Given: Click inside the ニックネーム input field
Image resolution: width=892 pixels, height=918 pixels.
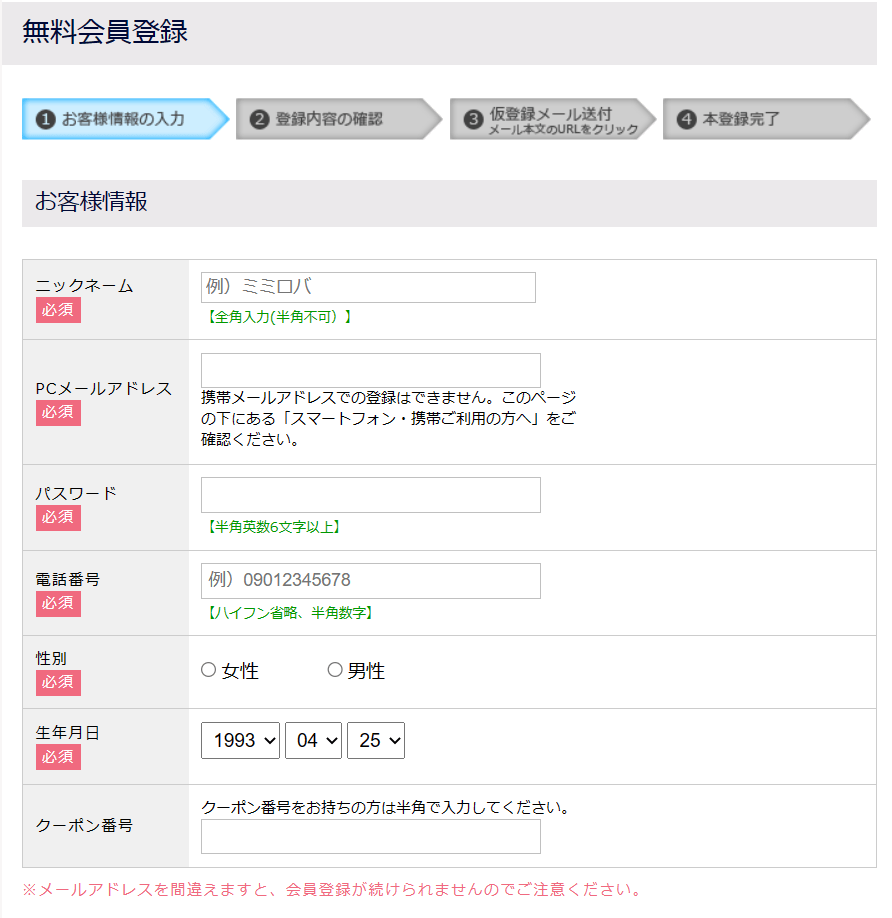Looking at the screenshot, I should [367, 287].
